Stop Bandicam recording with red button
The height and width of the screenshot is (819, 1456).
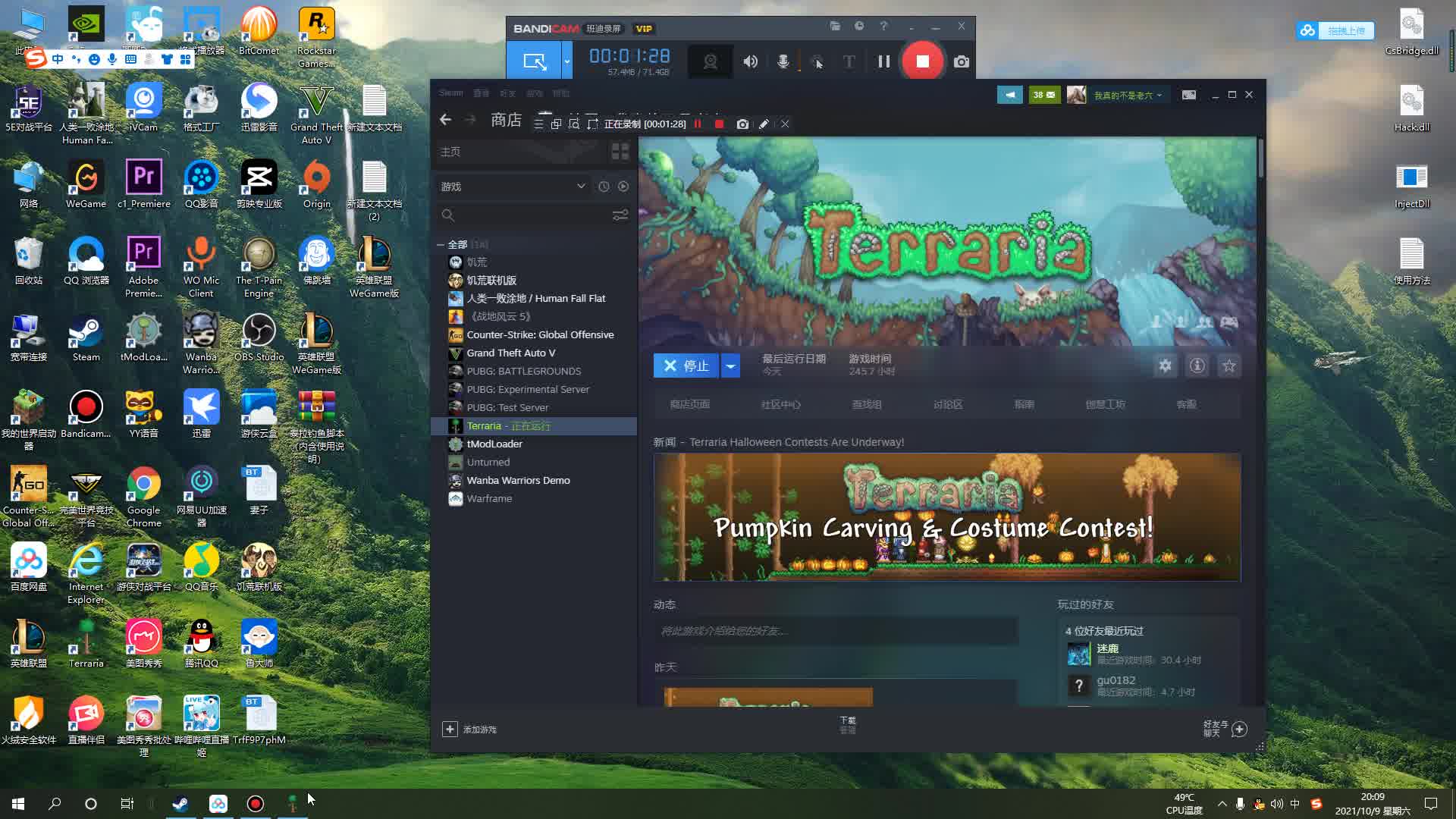922,61
